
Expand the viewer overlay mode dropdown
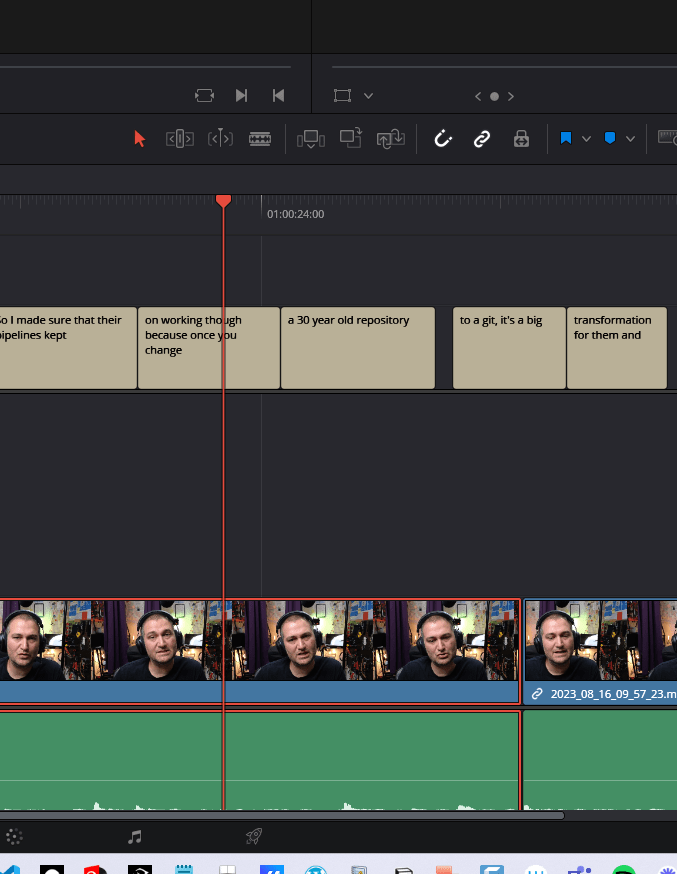[x=368, y=96]
